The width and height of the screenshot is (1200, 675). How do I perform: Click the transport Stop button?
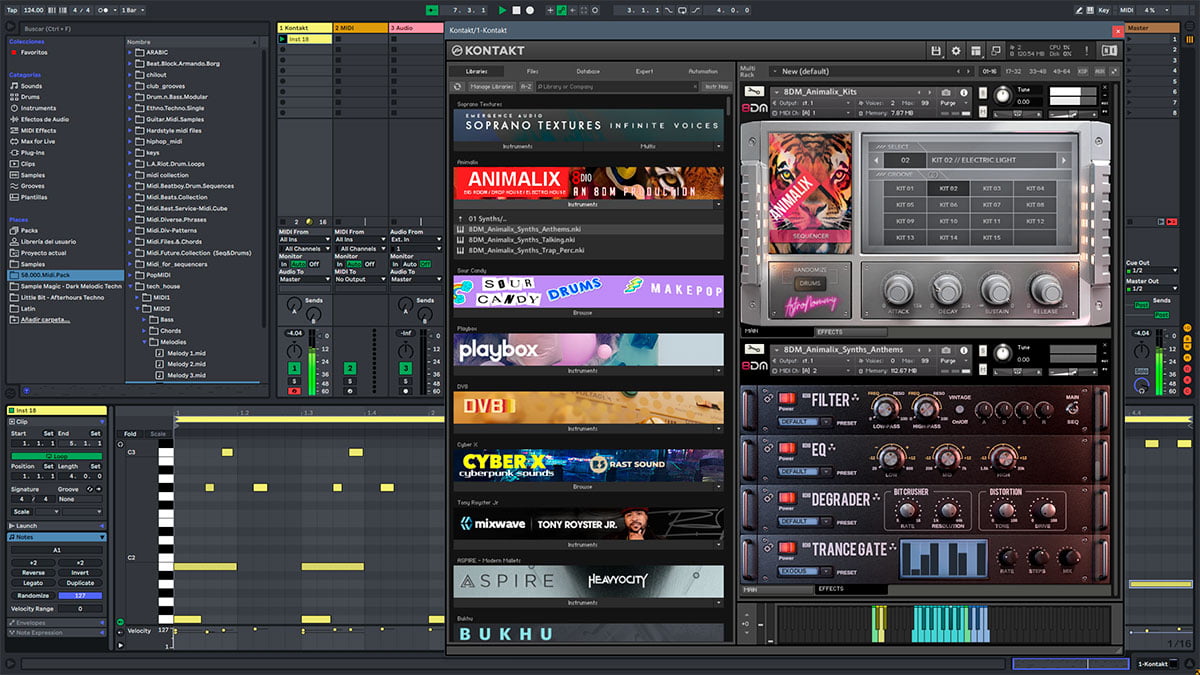coord(516,10)
